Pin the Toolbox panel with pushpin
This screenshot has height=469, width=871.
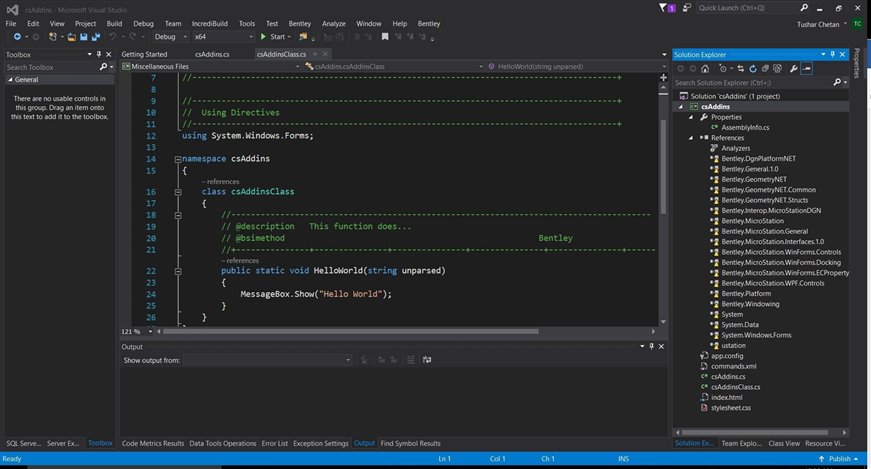[x=99, y=54]
